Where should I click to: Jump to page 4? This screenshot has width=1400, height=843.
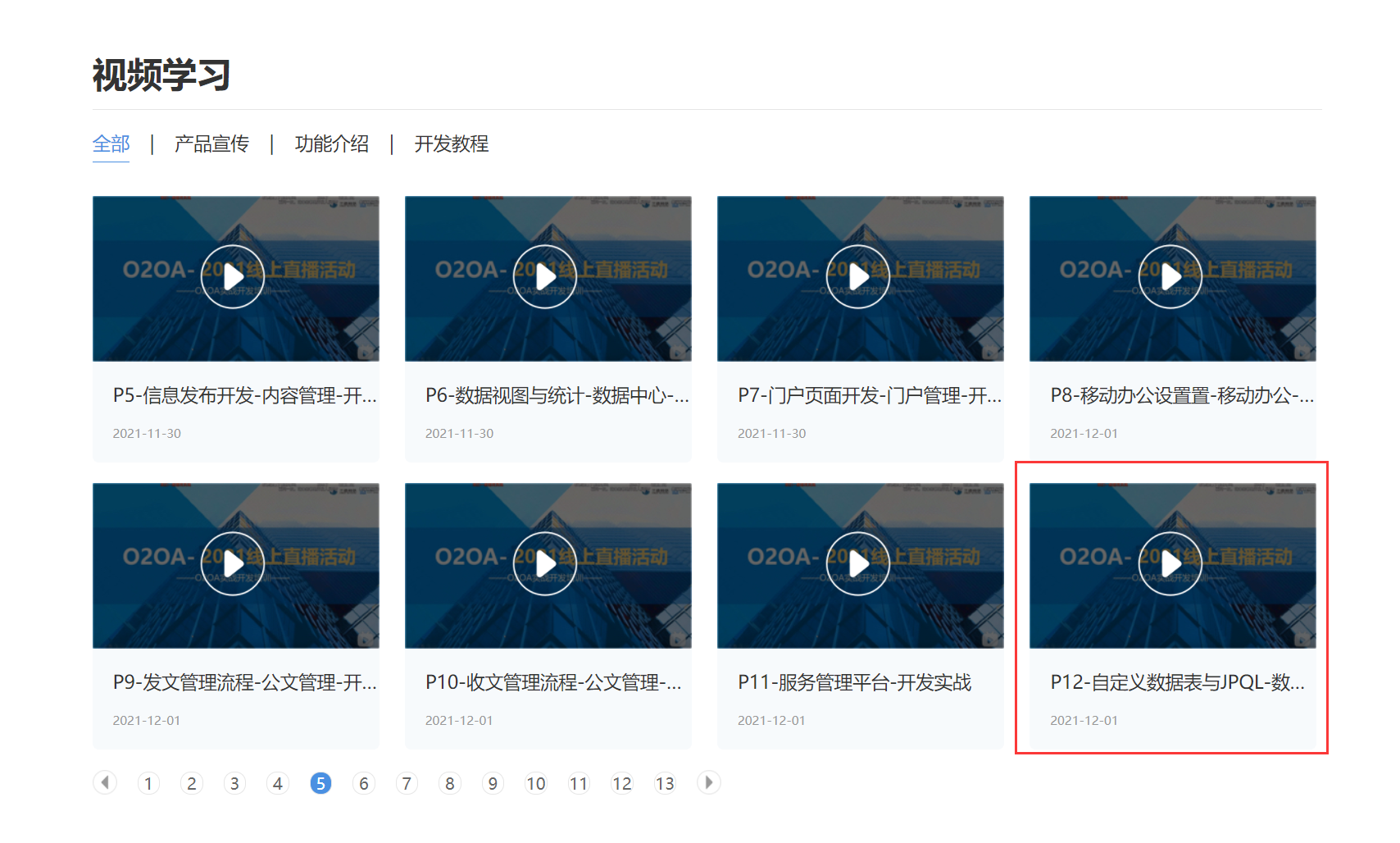pos(278,783)
